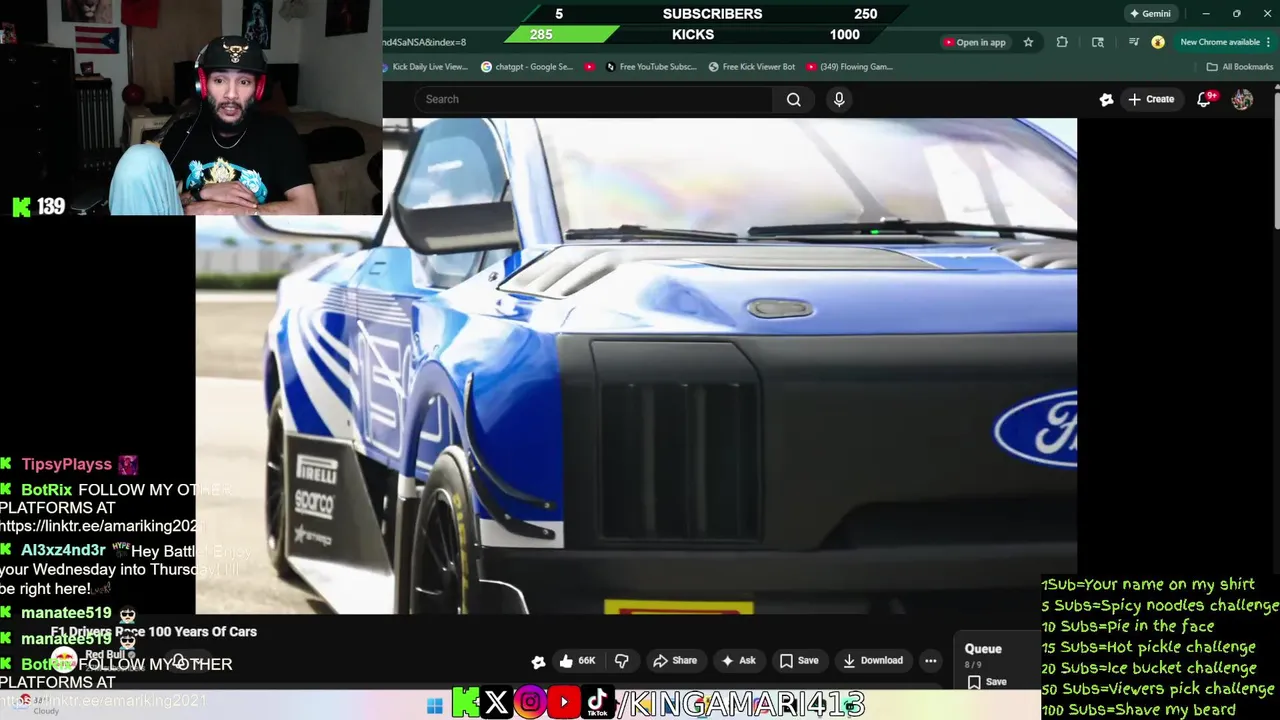Open the Free Kick Viewer Bot bookmark
This screenshot has height=720, width=1280.
click(752, 67)
